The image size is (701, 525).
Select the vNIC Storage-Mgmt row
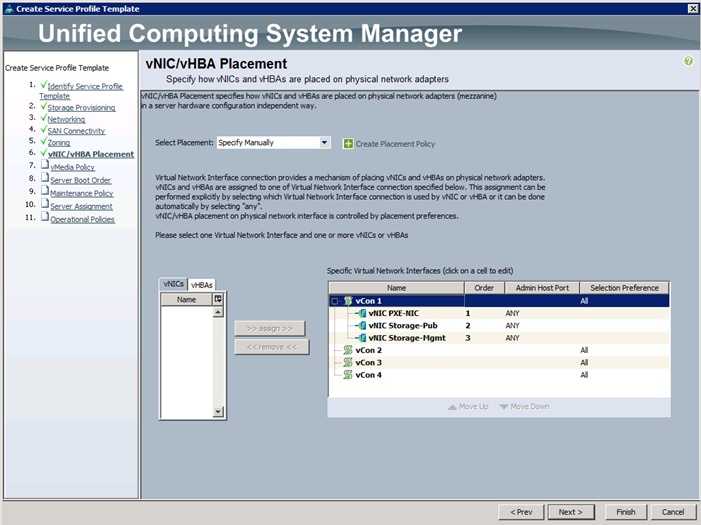pos(499,338)
